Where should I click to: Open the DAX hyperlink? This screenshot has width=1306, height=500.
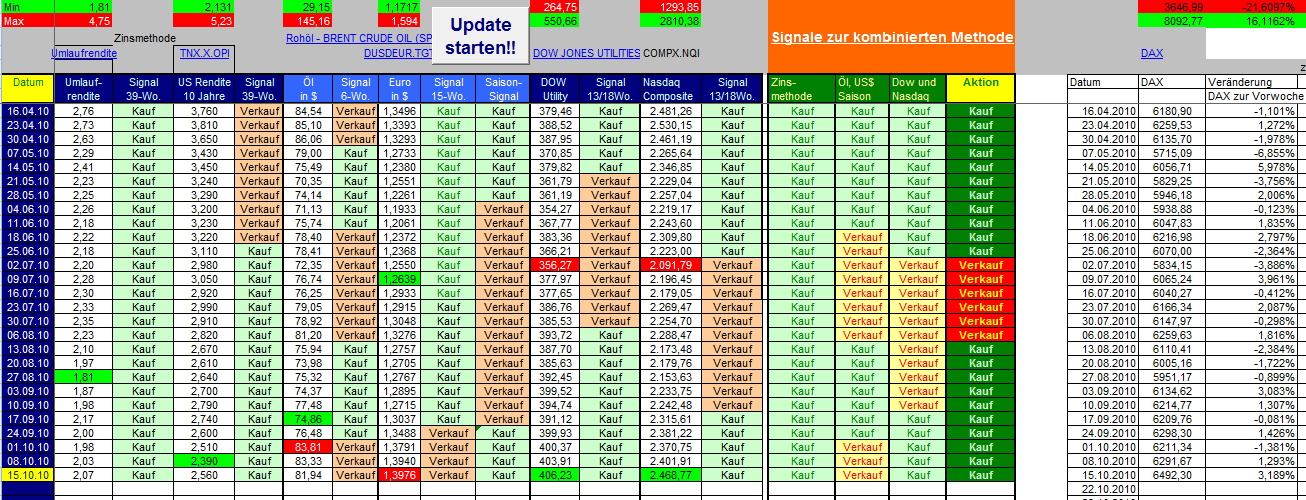[1152, 53]
